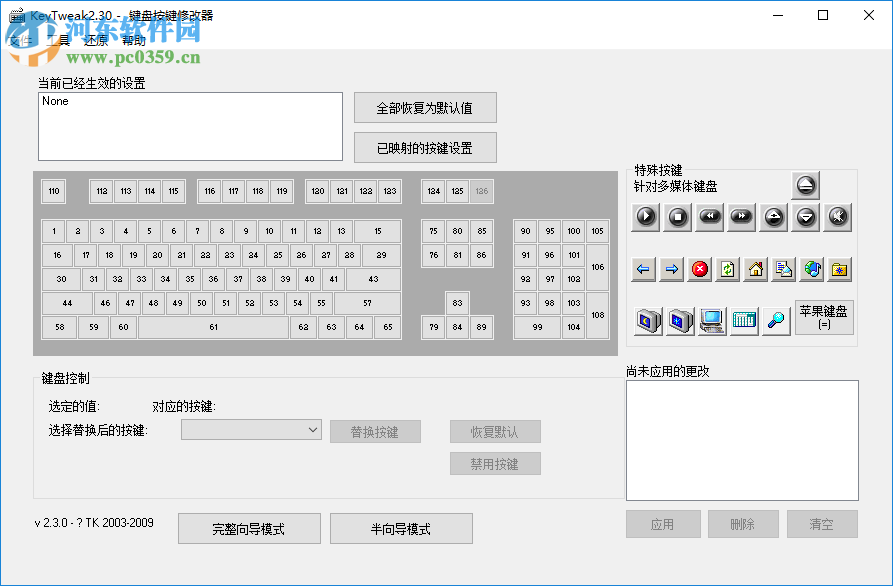Click 全部恢复为默认值 button
Viewport: 893px width, 586px height.
(424, 107)
